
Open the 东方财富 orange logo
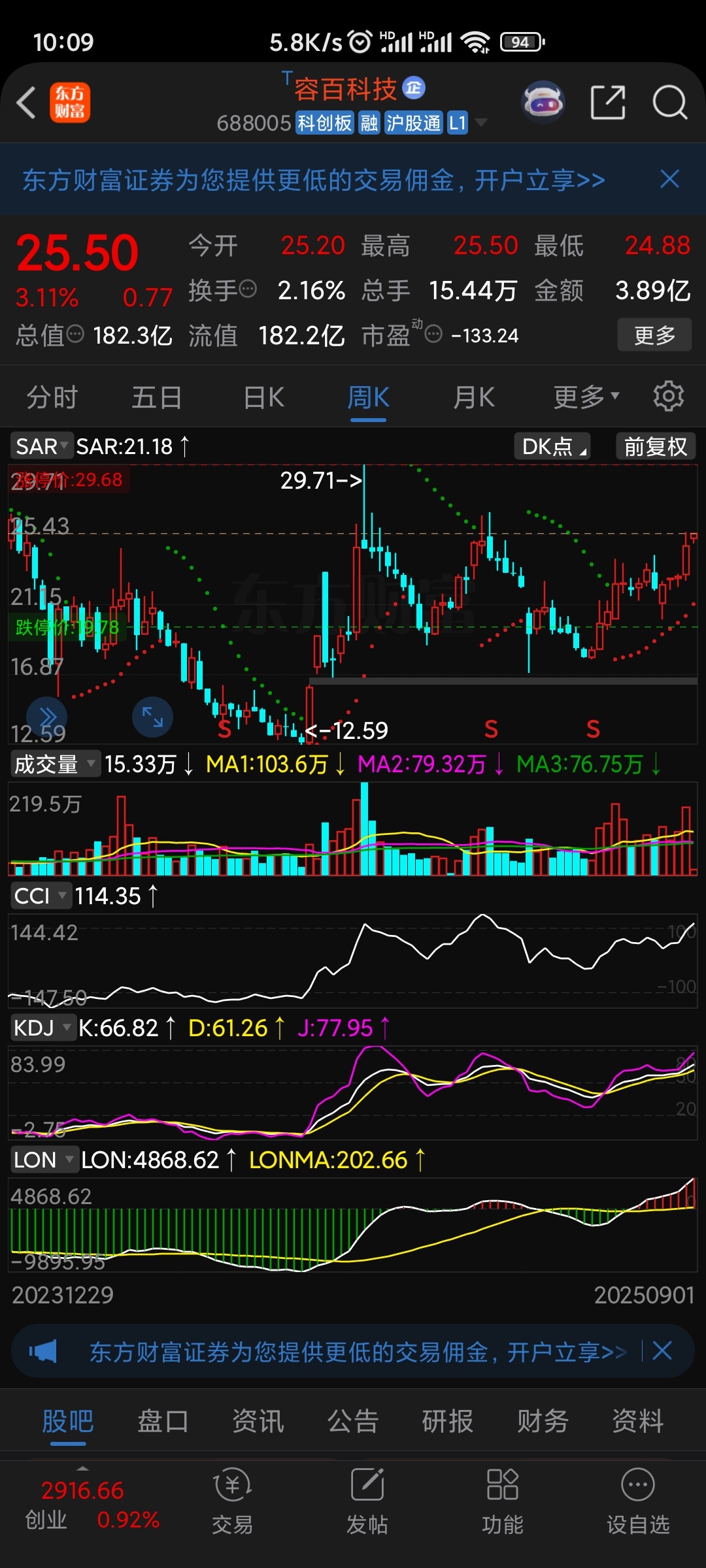(x=70, y=103)
